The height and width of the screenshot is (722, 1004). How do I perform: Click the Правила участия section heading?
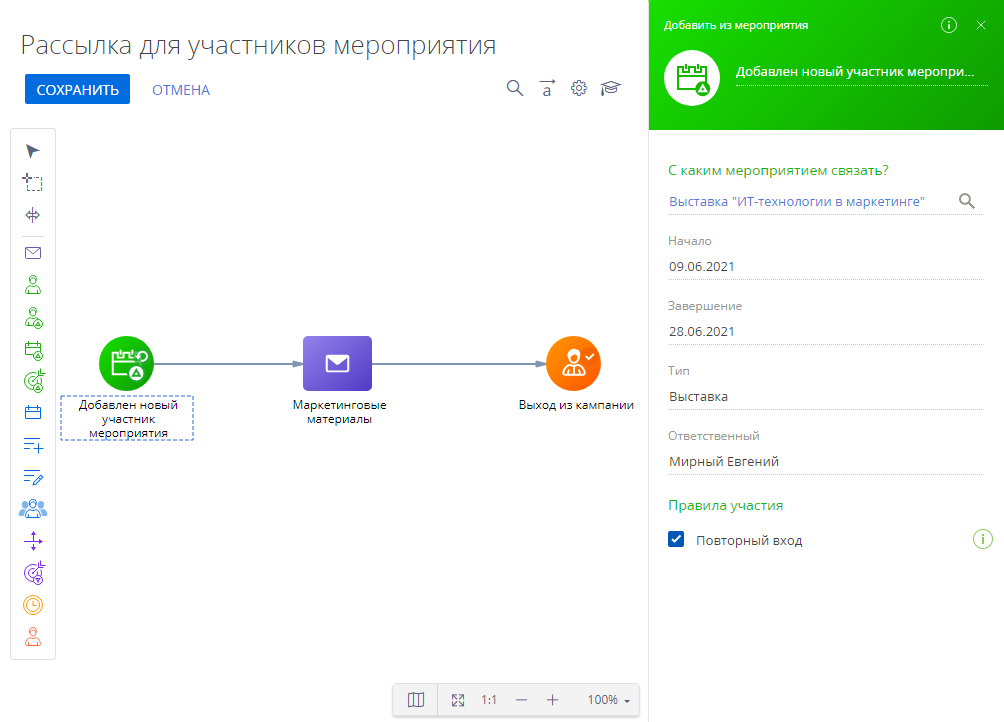coord(725,505)
